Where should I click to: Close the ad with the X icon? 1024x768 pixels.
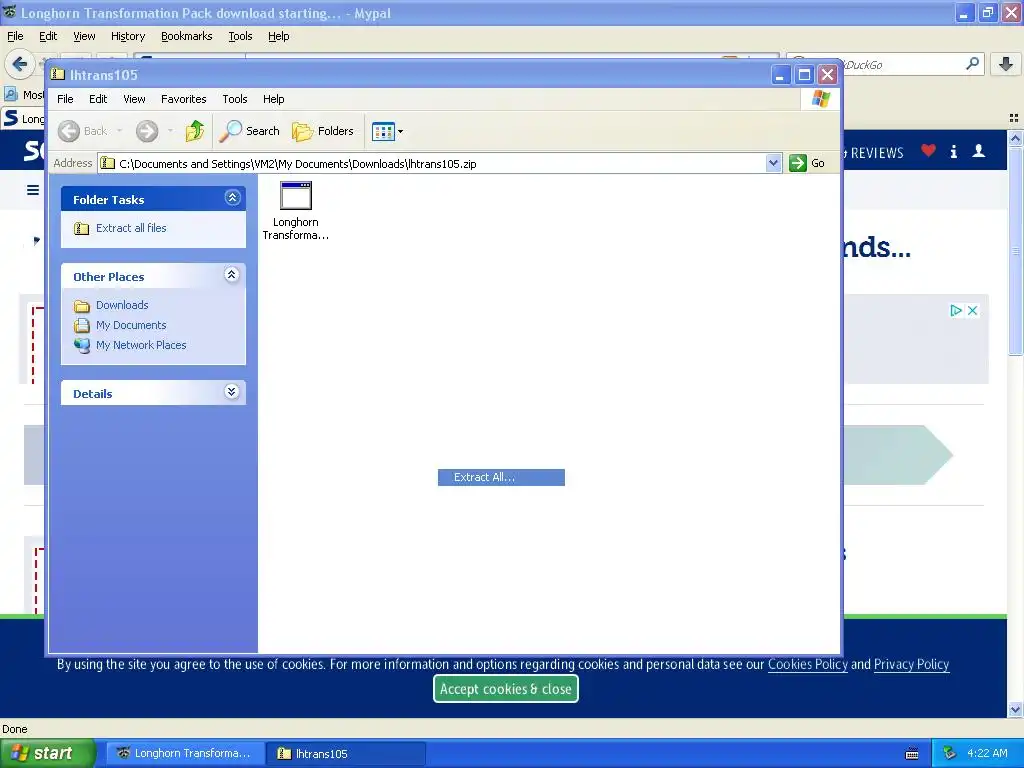point(972,310)
